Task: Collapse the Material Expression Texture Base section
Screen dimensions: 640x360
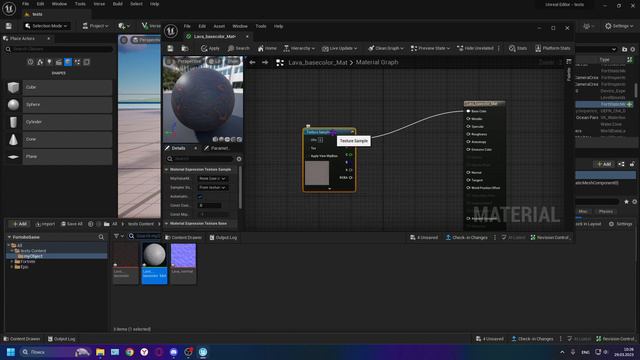Action: 167,224
